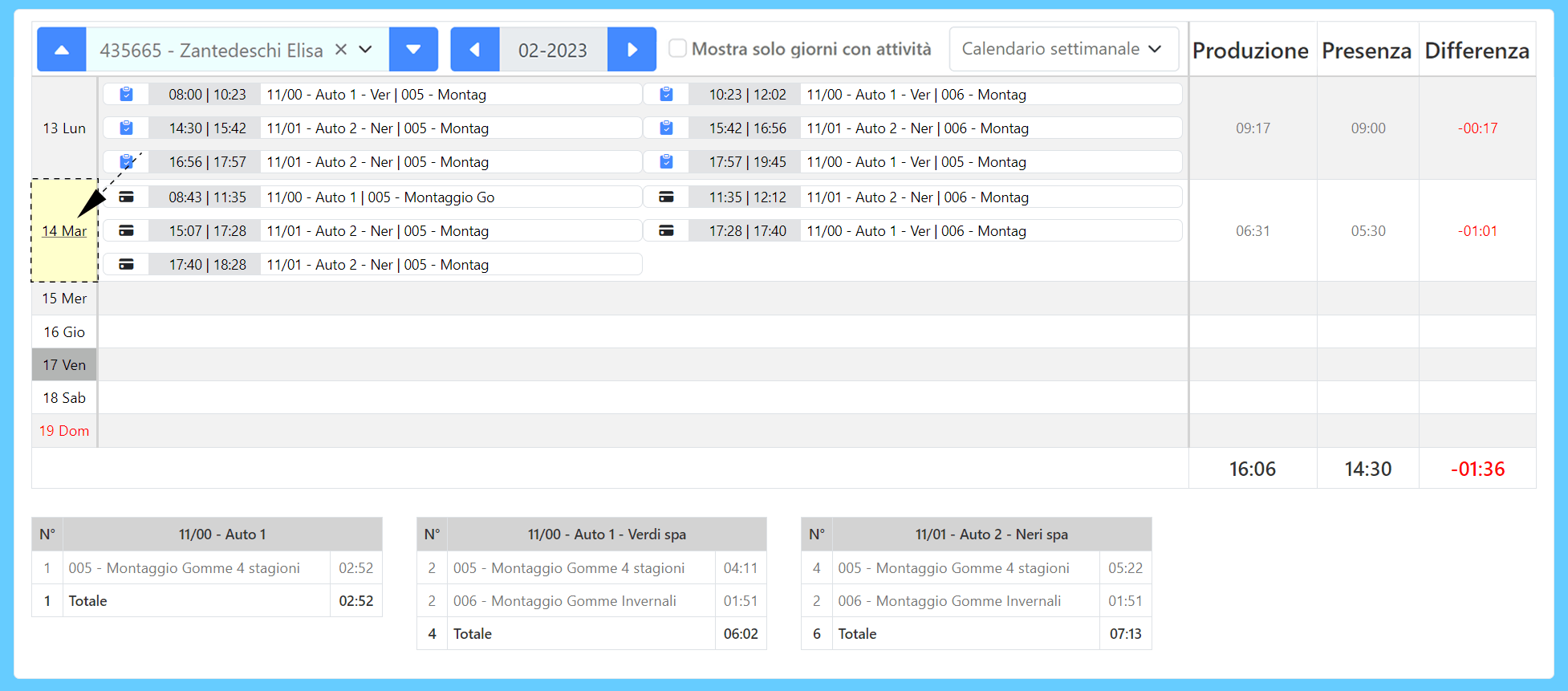The width and height of the screenshot is (1568, 691).
Task: Click badge card icon of 11:35 | 12:12 entry
Action: (x=666, y=197)
